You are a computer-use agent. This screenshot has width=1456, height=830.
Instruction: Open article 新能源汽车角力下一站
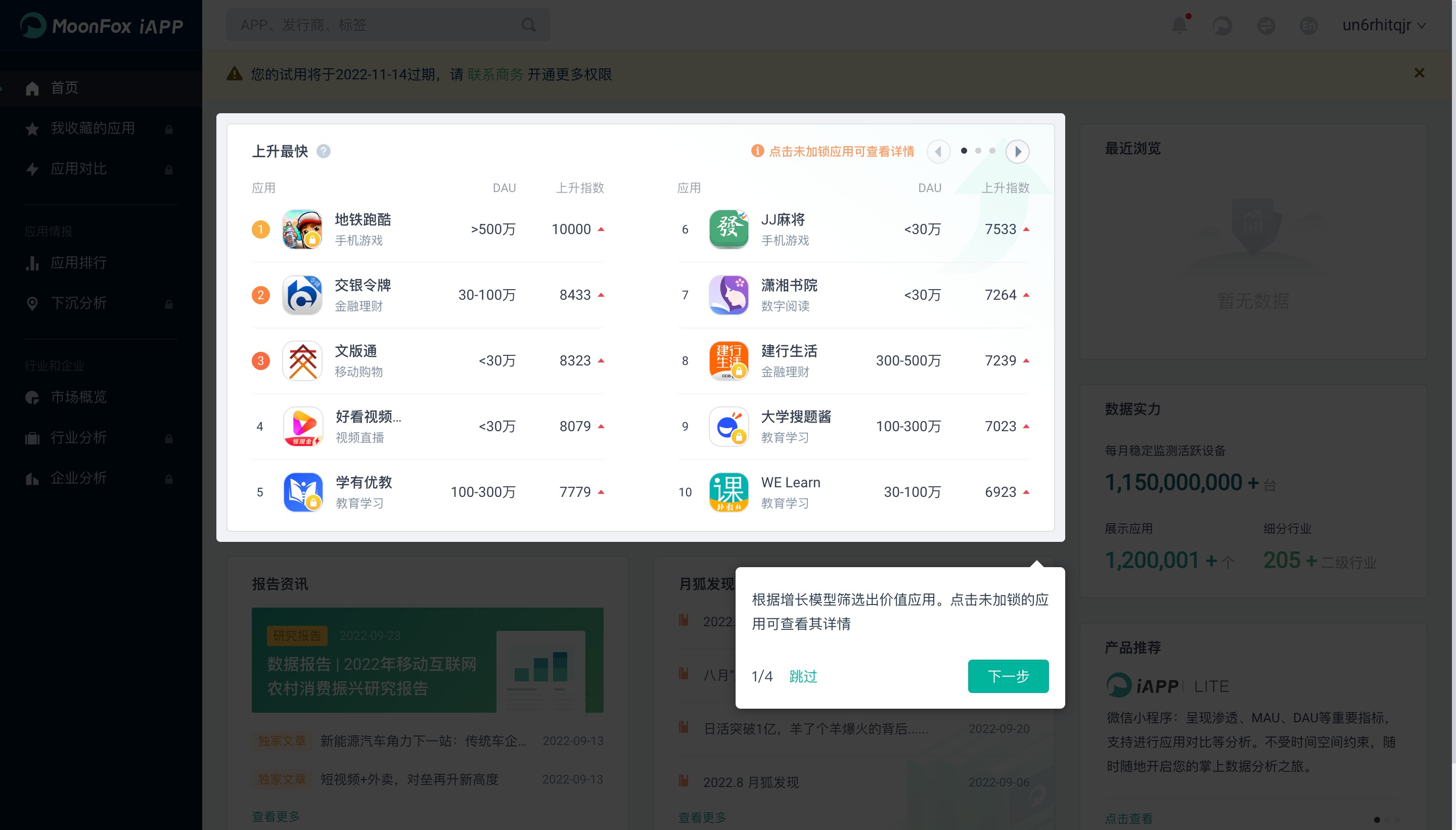423,741
